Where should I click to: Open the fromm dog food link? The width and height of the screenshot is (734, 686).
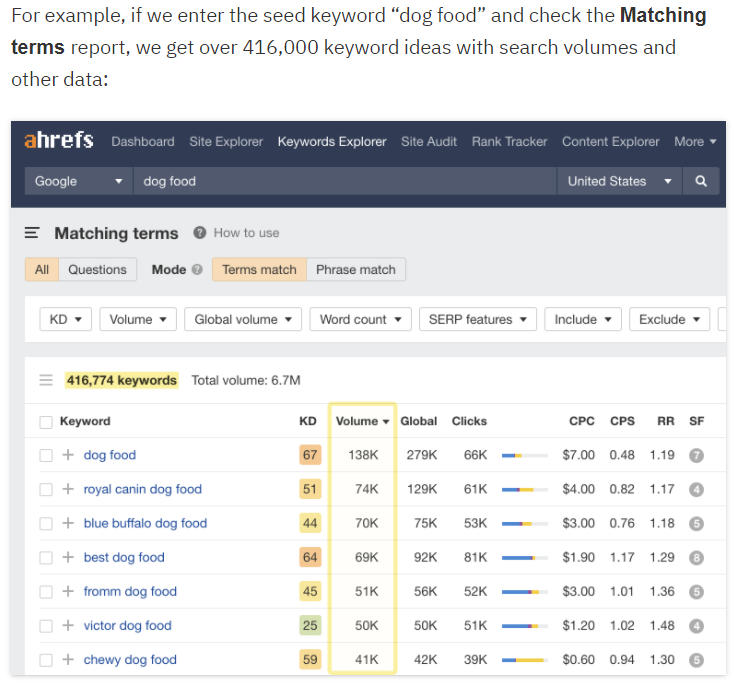(130, 591)
